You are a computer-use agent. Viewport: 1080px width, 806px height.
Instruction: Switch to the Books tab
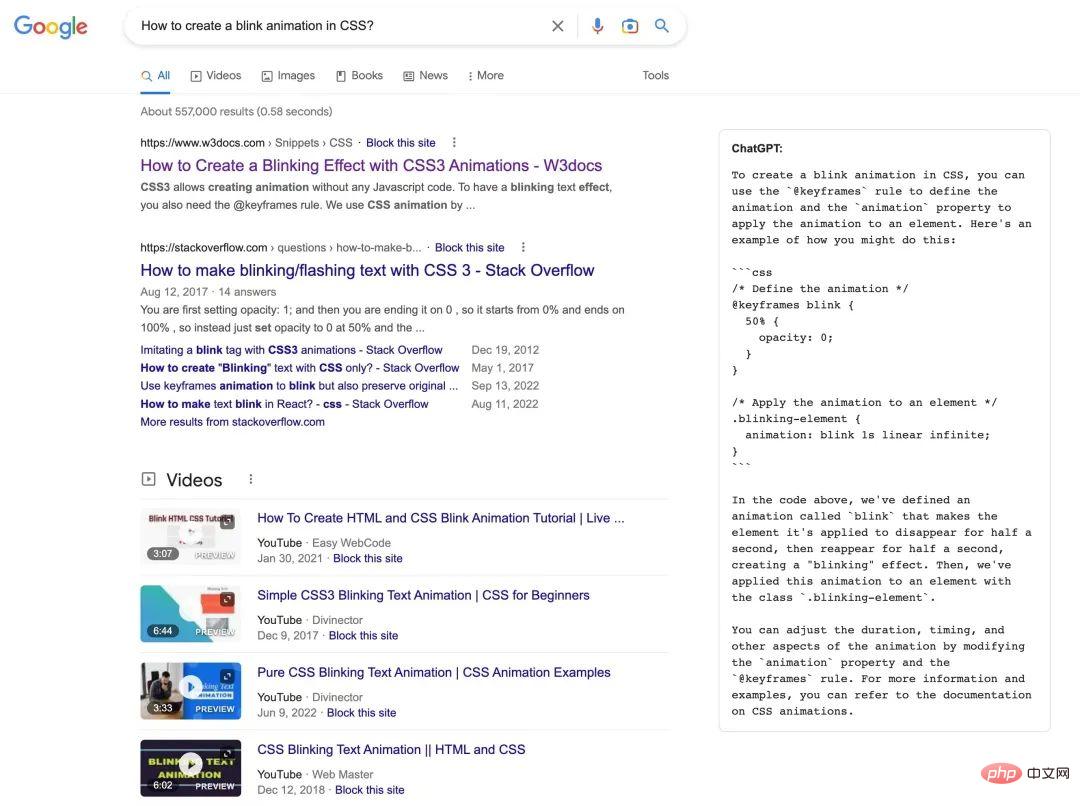[359, 76]
